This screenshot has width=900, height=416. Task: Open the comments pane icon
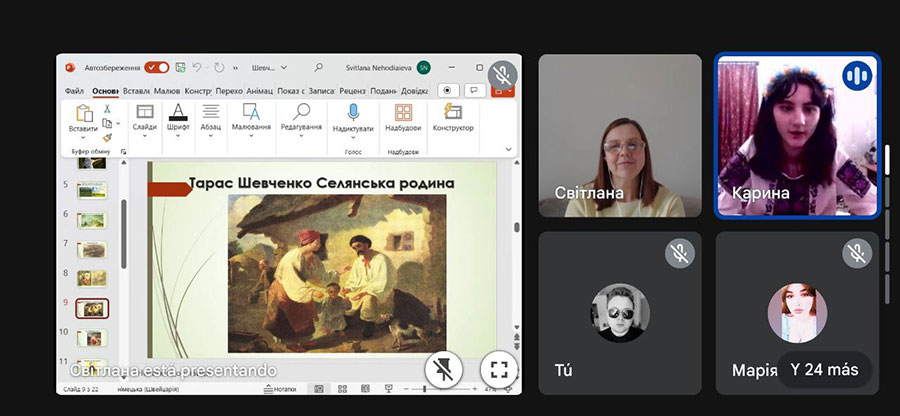coord(475,91)
